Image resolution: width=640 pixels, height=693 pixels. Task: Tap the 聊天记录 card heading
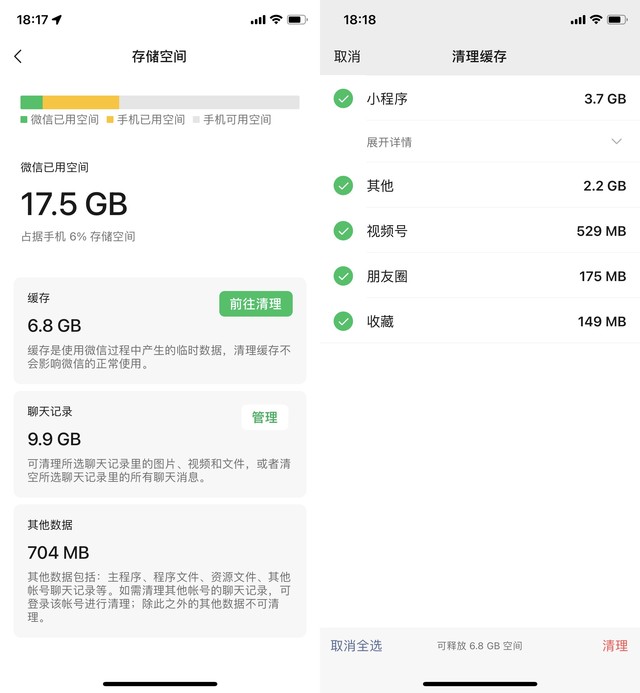coord(50,411)
